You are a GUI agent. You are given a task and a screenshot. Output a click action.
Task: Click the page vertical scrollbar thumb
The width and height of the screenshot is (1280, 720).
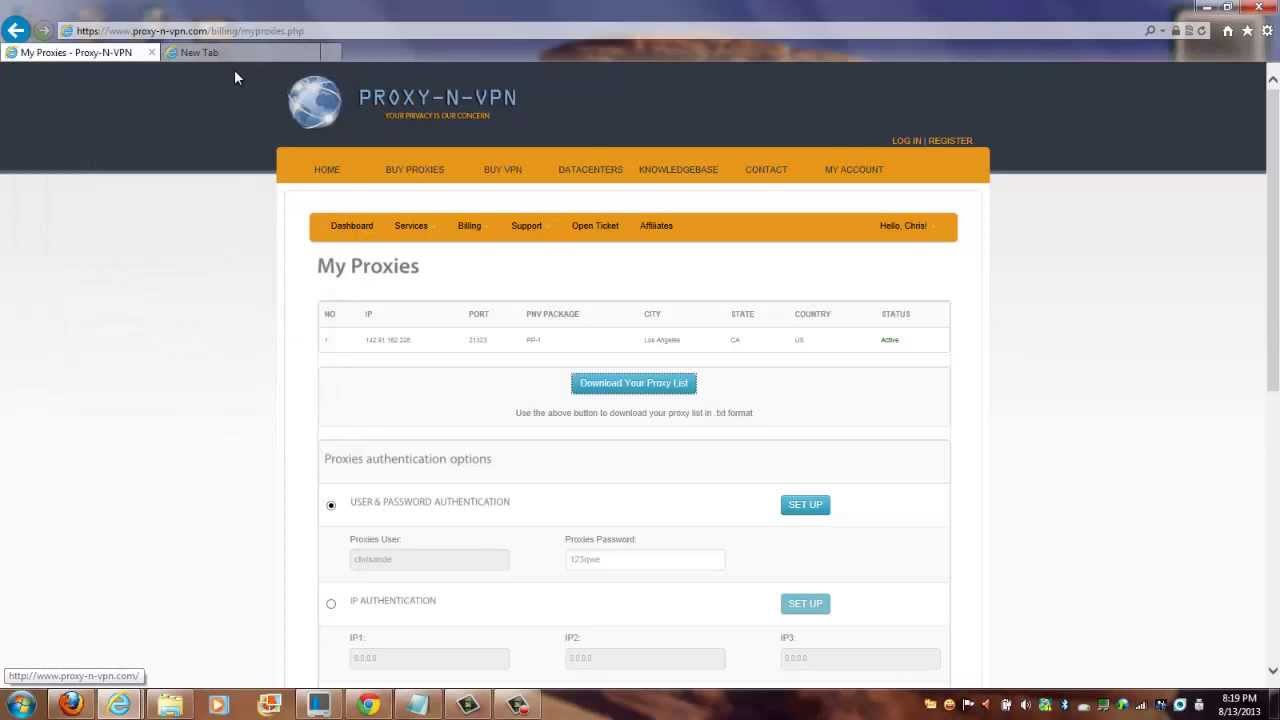(1273, 240)
